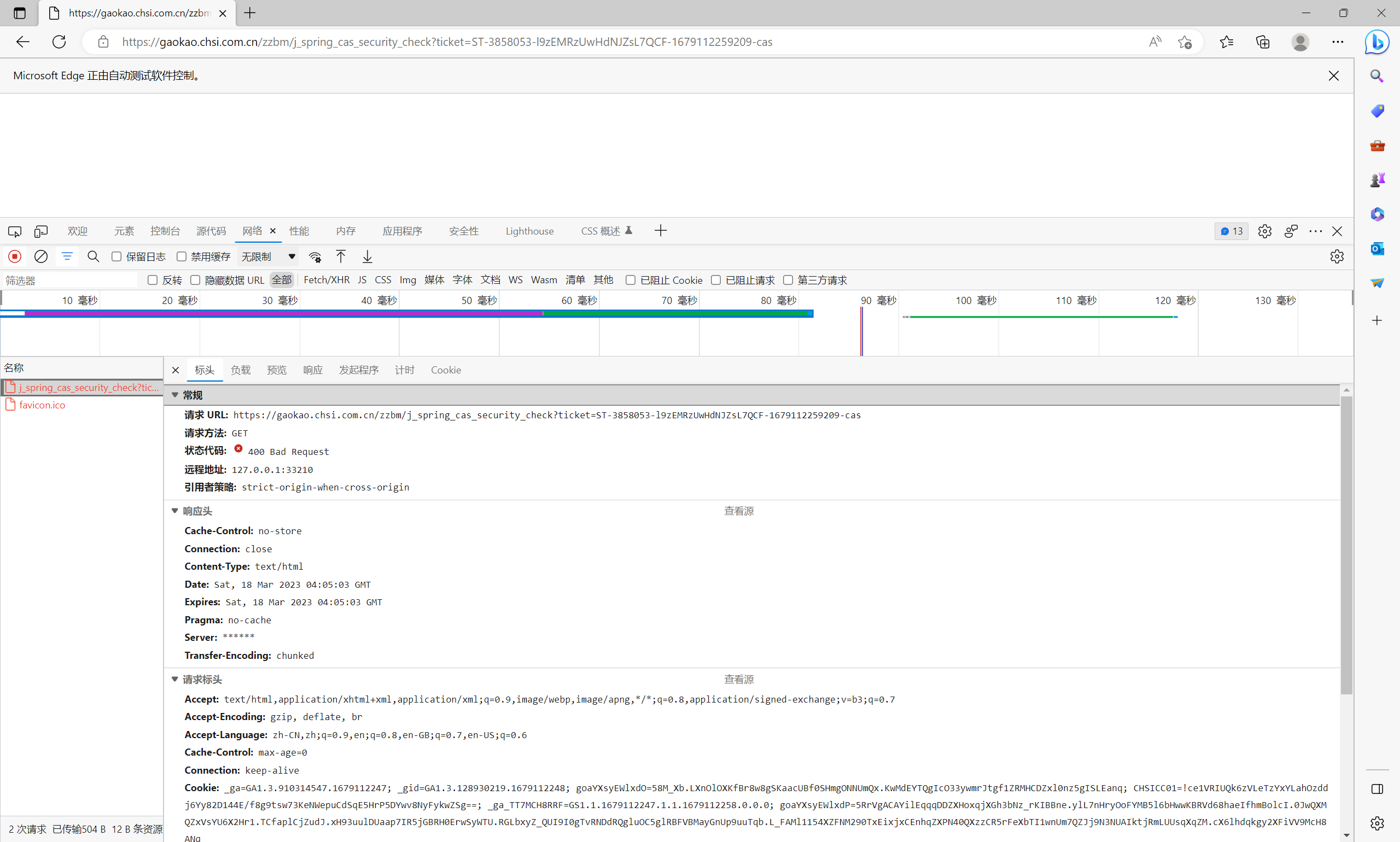Open the 无限制 throttling dropdown
1400x842 pixels.
(x=269, y=256)
